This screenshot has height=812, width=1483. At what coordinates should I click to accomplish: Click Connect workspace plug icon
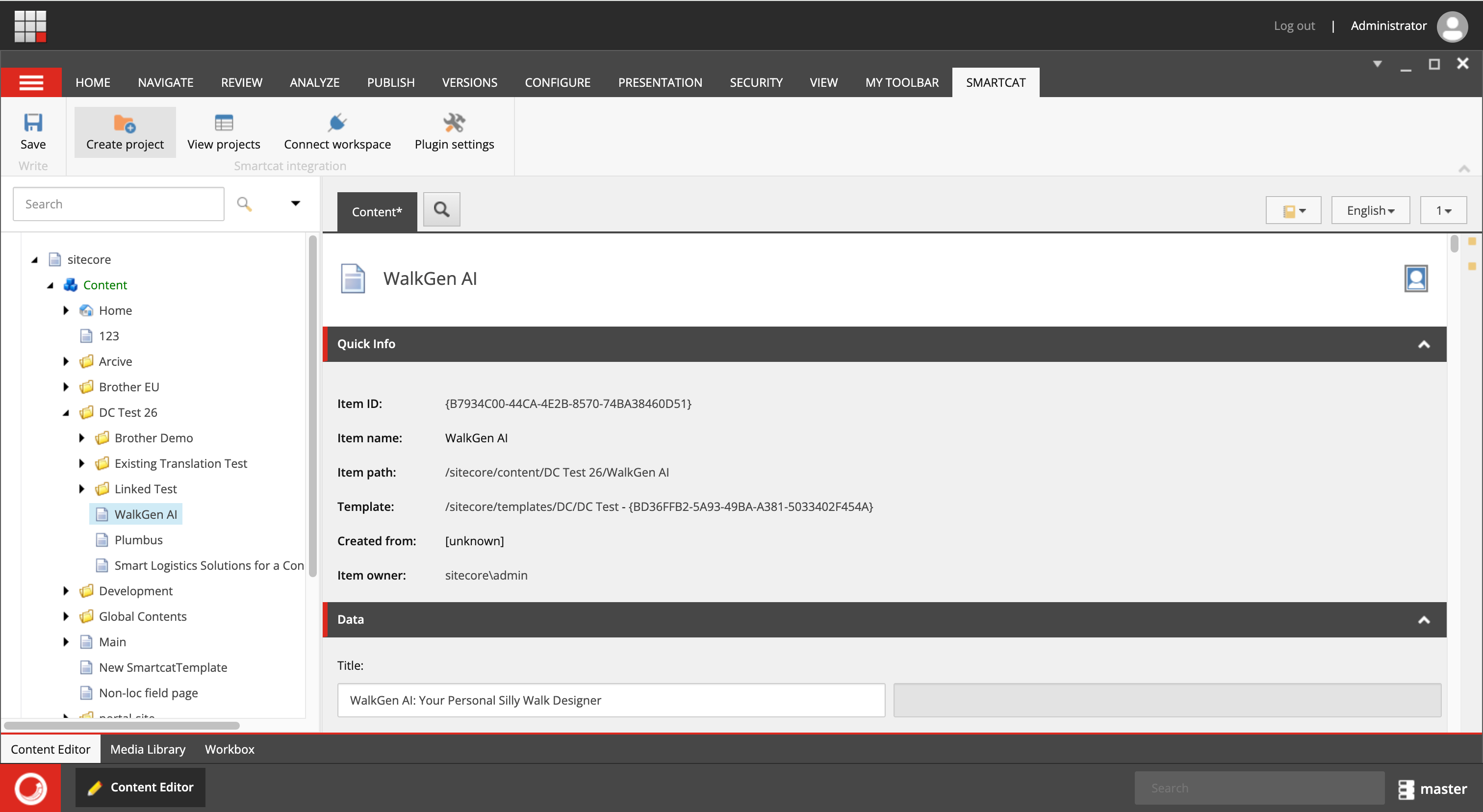click(x=337, y=123)
